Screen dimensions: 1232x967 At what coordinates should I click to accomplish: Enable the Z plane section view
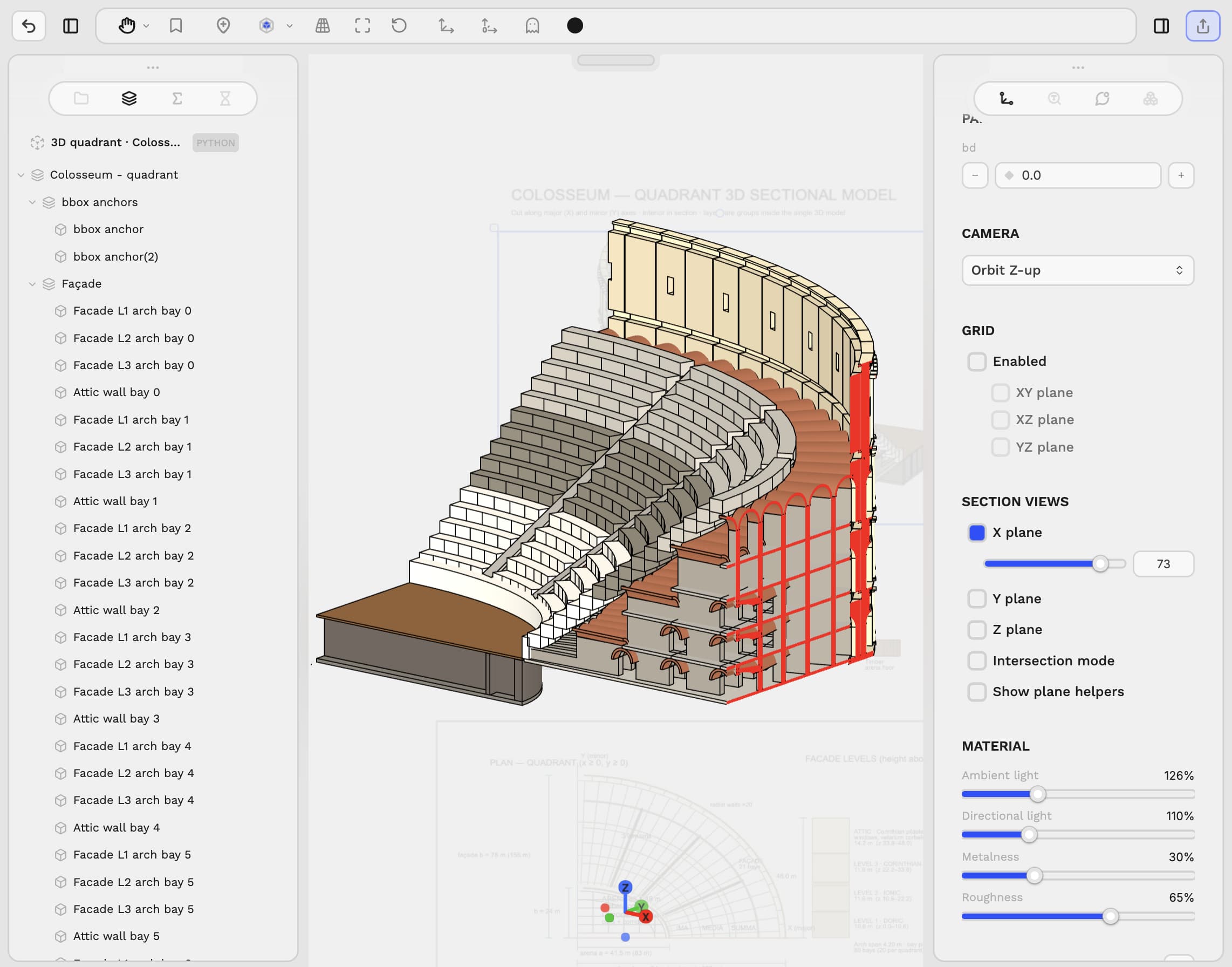coord(977,630)
